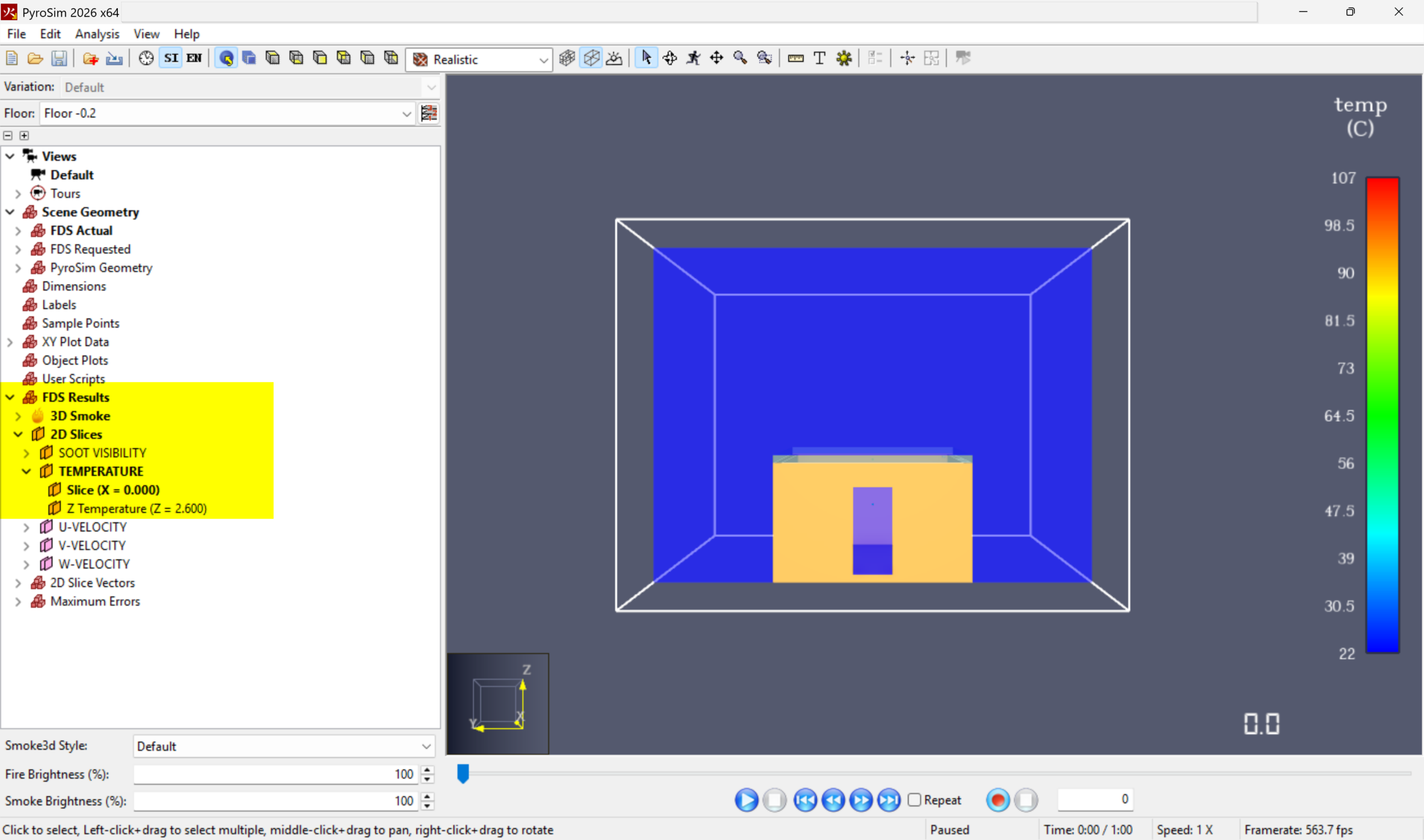Click the crosshair center point icon
Viewport: 1424px width, 840px height.
click(907, 58)
